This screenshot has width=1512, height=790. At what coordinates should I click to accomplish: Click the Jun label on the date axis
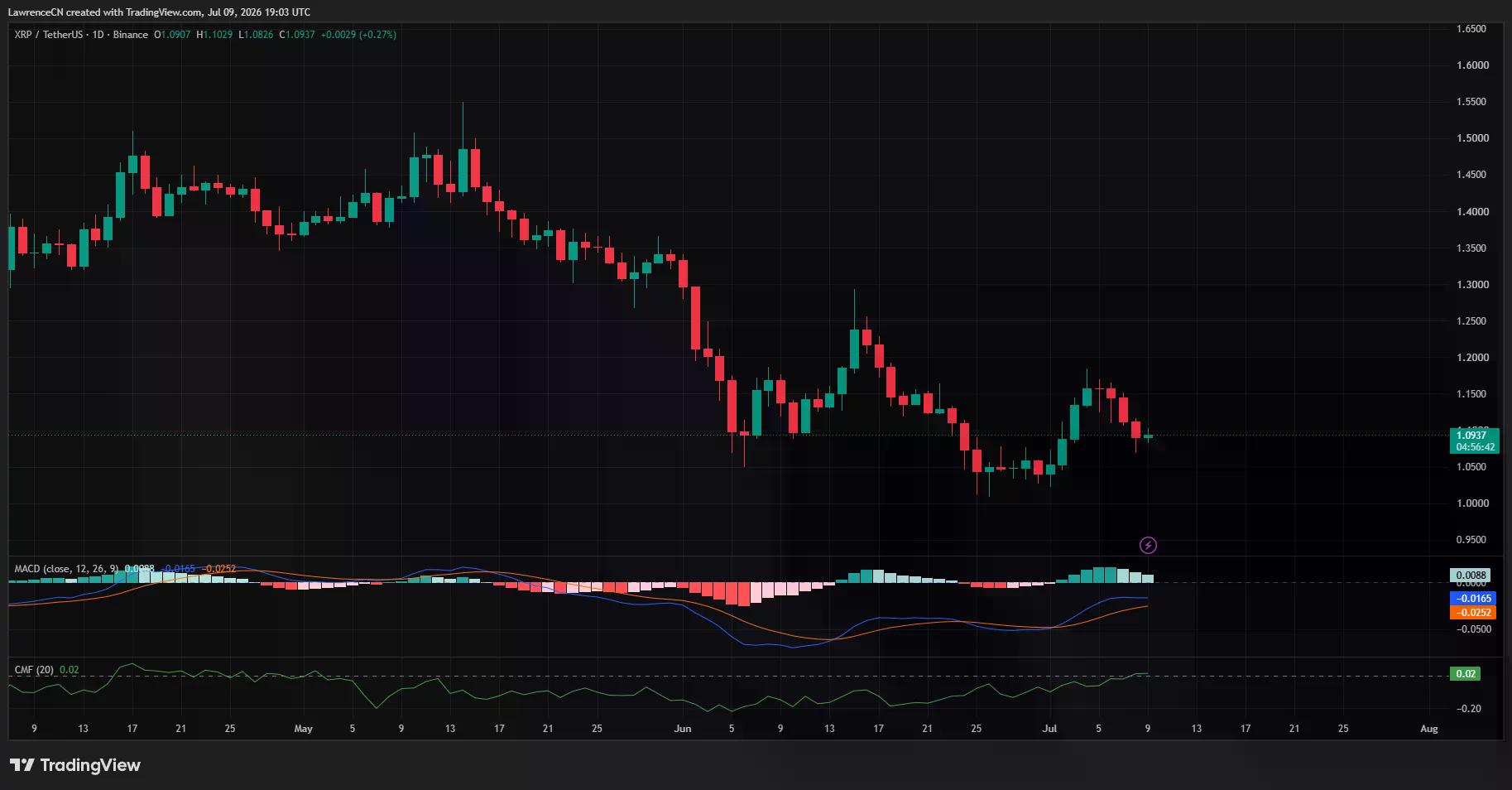tap(683, 729)
